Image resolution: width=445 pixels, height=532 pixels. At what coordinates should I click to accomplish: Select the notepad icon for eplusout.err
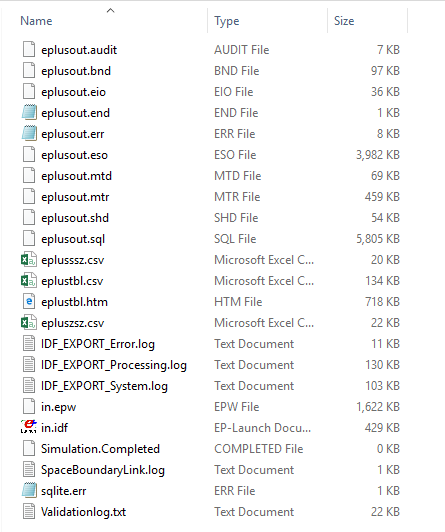pos(29,134)
